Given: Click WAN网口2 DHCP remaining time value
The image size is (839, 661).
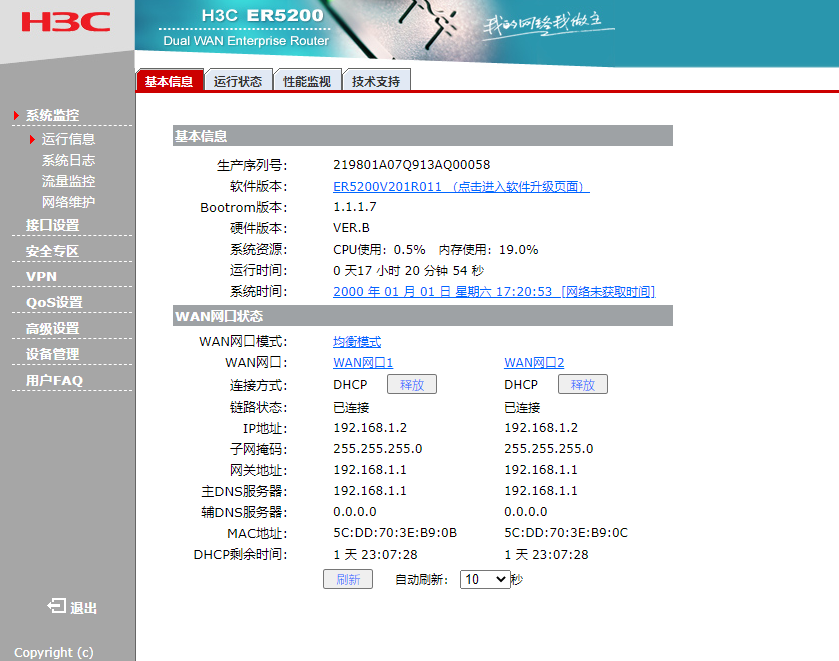Looking at the screenshot, I should click(546, 554).
